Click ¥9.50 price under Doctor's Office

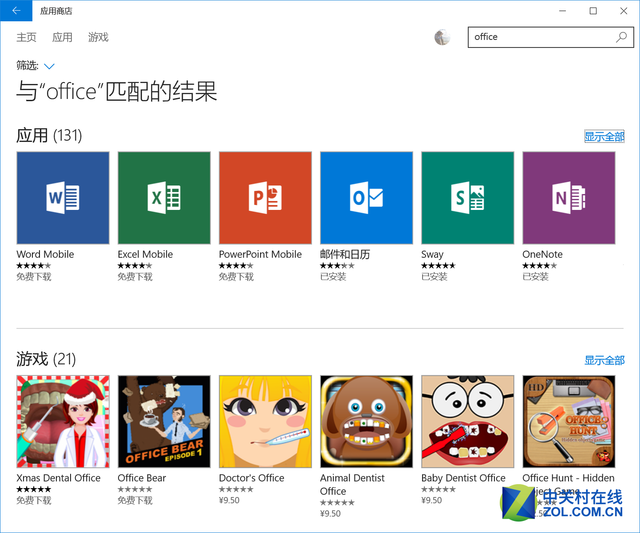(229, 500)
